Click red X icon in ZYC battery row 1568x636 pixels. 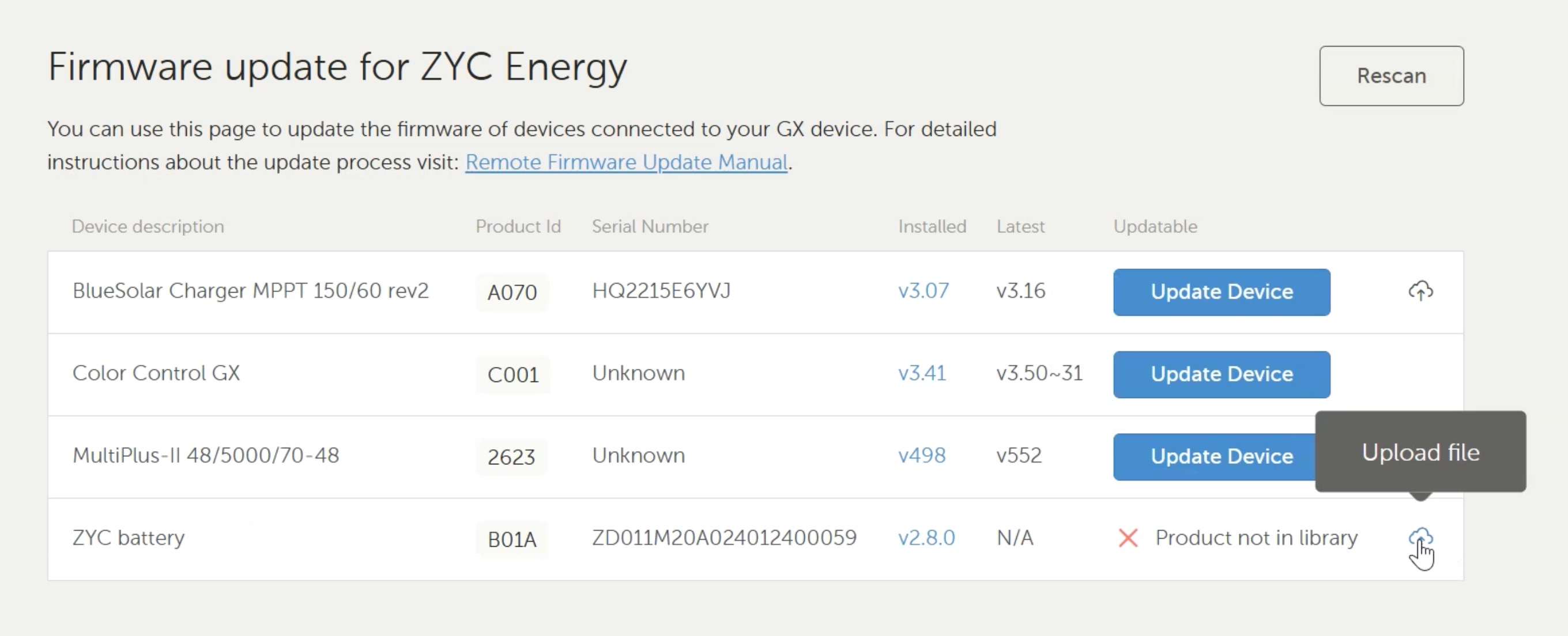pyautogui.click(x=1128, y=537)
